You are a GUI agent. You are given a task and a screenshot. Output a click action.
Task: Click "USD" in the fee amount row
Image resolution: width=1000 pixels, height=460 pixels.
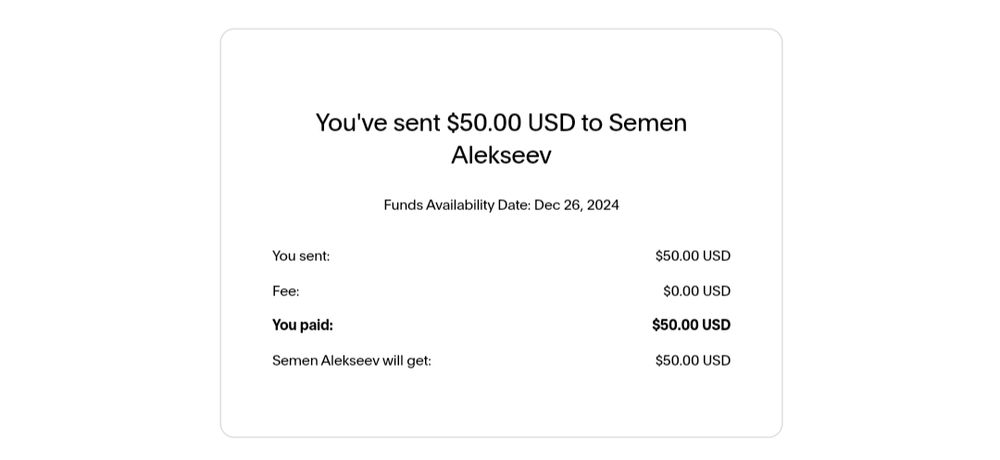(716, 291)
